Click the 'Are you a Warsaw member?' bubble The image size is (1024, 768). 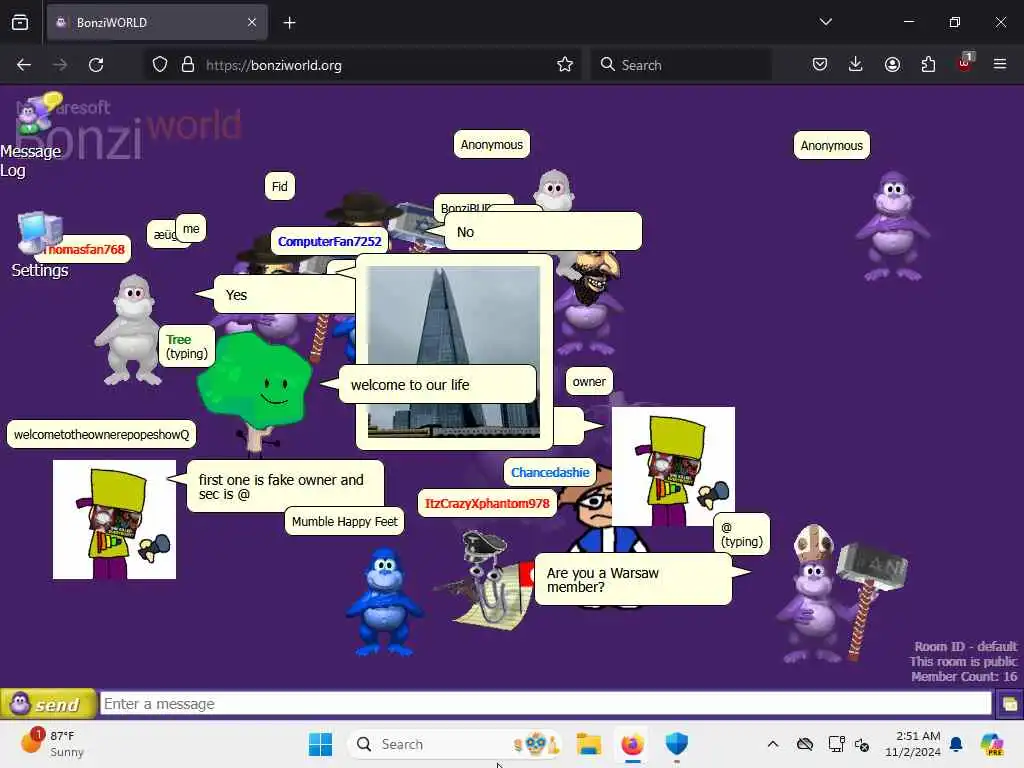(x=632, y=579)
